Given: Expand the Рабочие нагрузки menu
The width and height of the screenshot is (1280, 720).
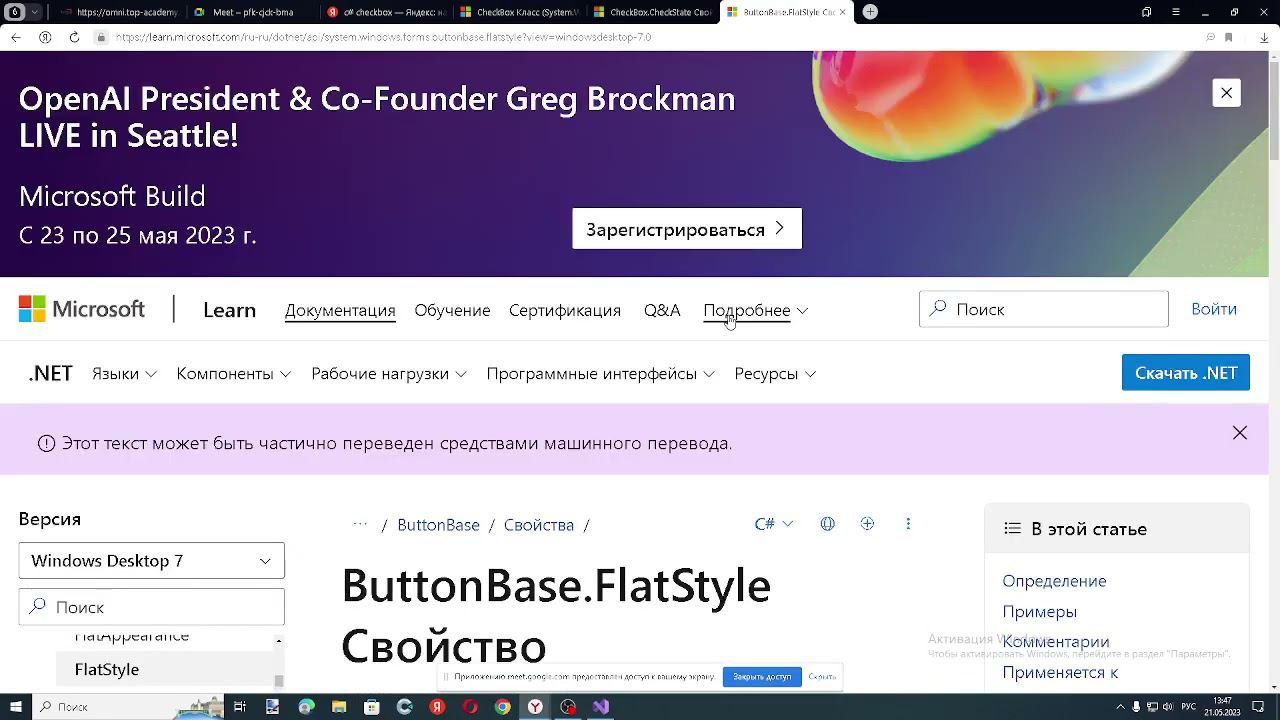Looking at the screenshot, I should click(x=389, y=373).
